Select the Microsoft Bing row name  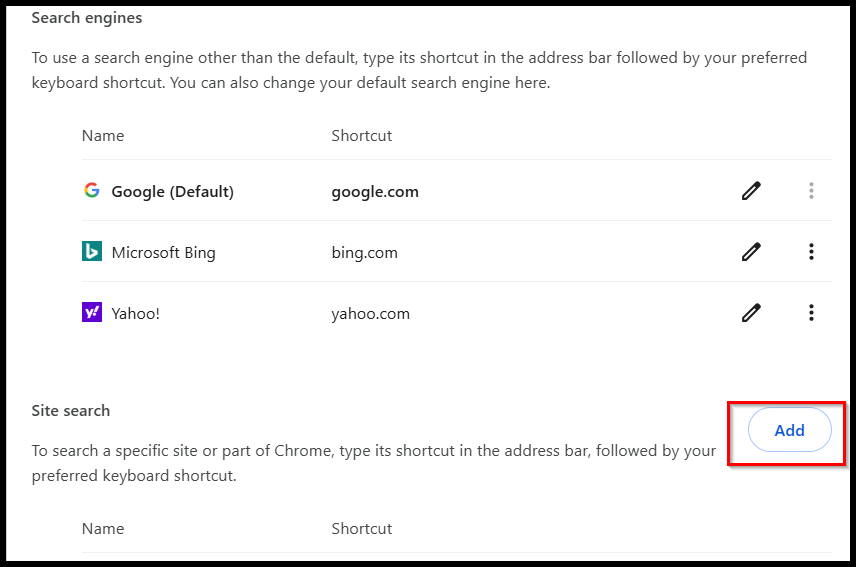pyautogui.click(x=164, y=253)
